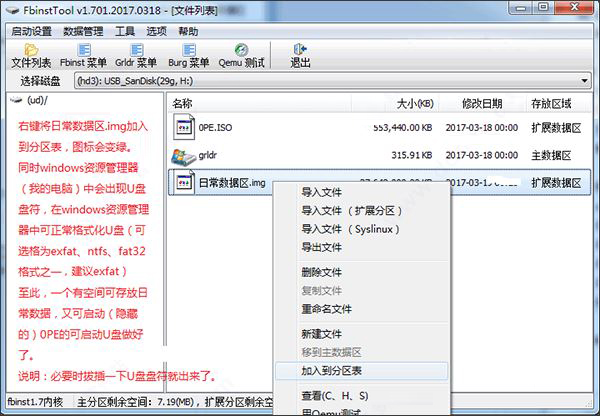Click the disk combo box dropdown arrow
The image size is (600, 416).
tap(584, 81)
